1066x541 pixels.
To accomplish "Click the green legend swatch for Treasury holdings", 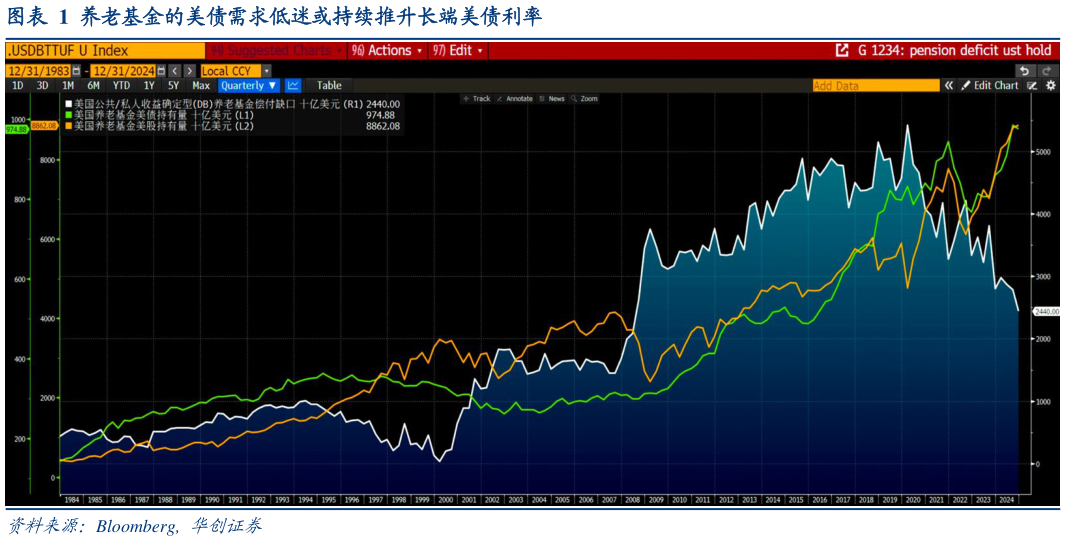I will (x=68, y=115).
